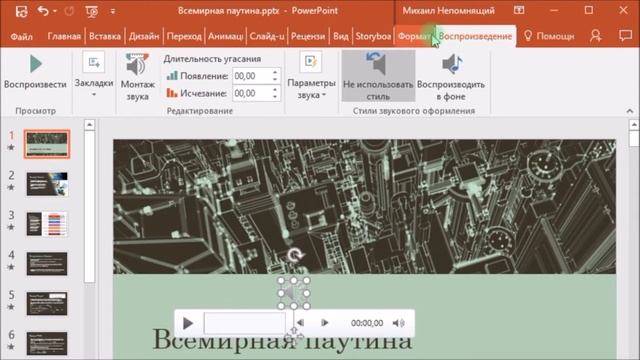640x360 pixels.
Task: Decrease the Исчезание fade-out value
Action: click(x=275, y=97)
